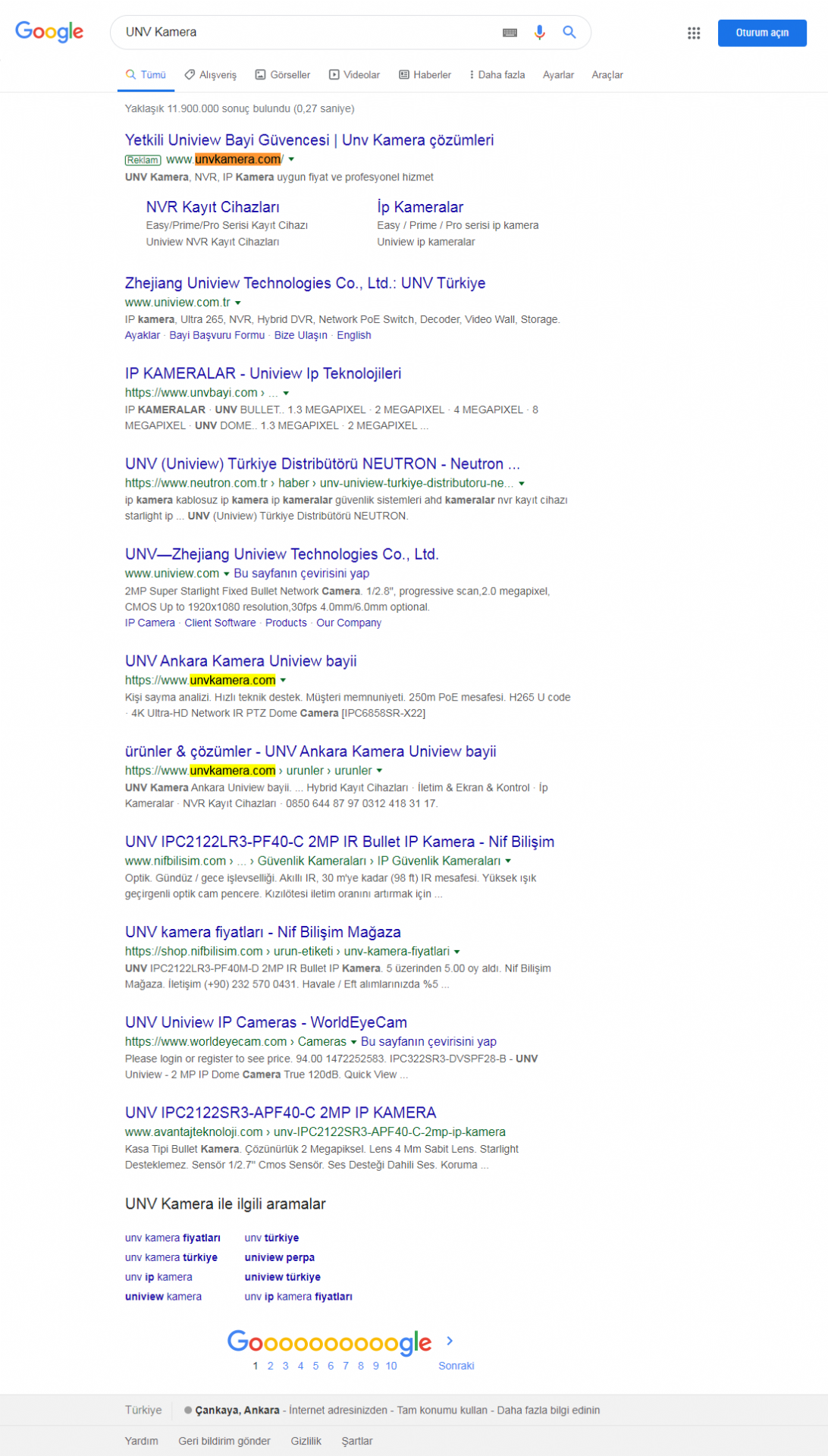Start voice search with microphone icon
Image resolution: width=828 pixels, height=1456 pixels.
tap(539, 32)
